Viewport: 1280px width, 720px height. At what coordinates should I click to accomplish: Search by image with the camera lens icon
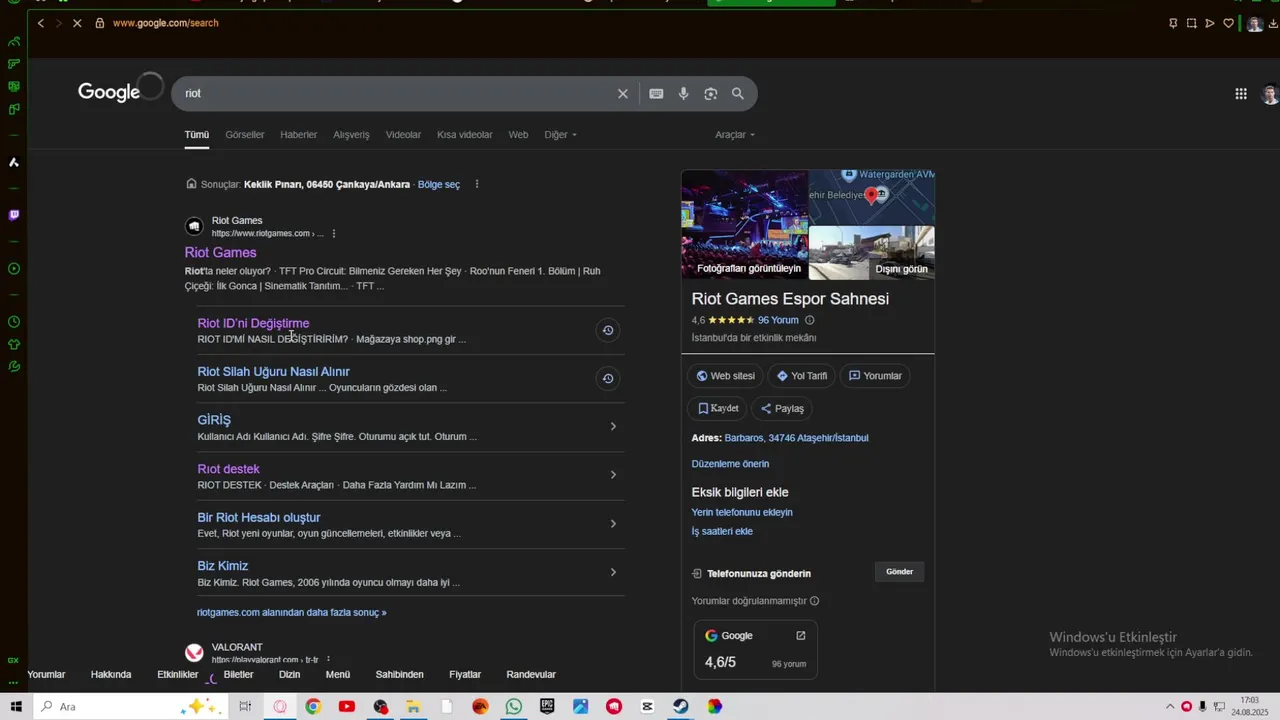[x=711, y=93]
